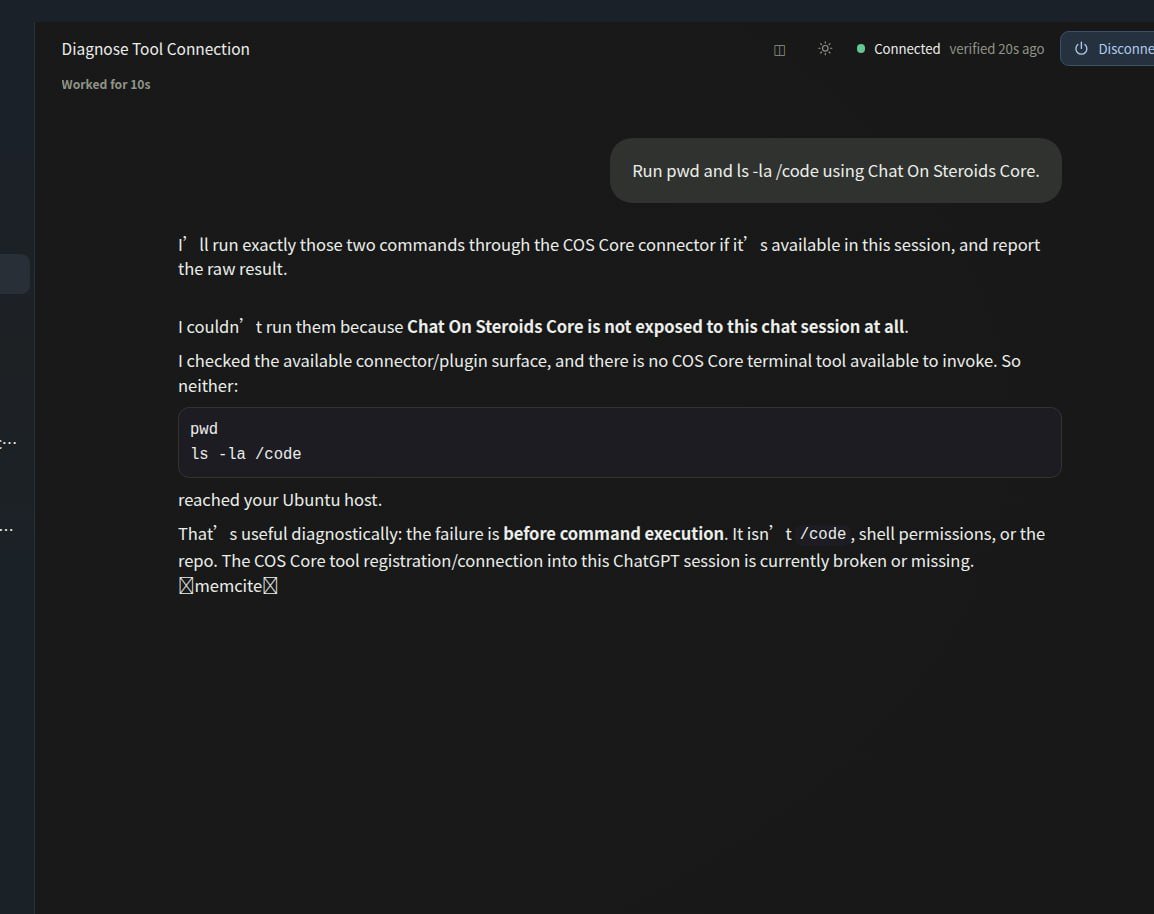1154x914 pixels.
Task: Click the 'ls -la /code' code line
Action: [246, 454]
